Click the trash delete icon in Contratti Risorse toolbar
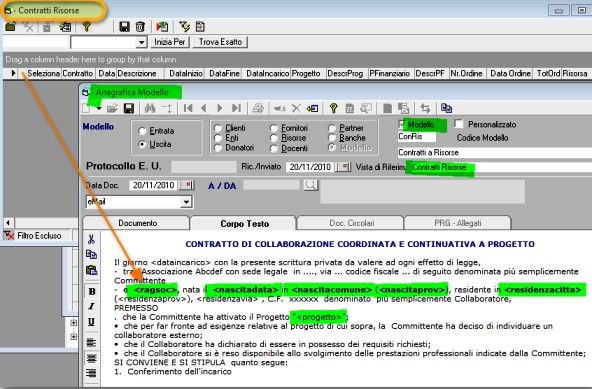Viewport: 592px width, 389px height. tap(140, 27)
